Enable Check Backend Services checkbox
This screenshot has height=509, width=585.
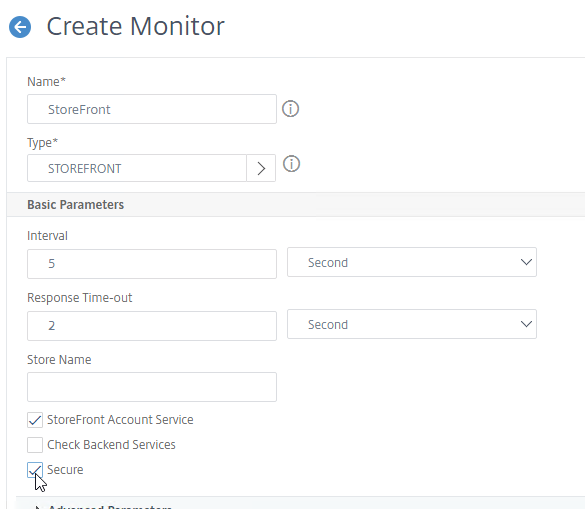tap(35, 445)
